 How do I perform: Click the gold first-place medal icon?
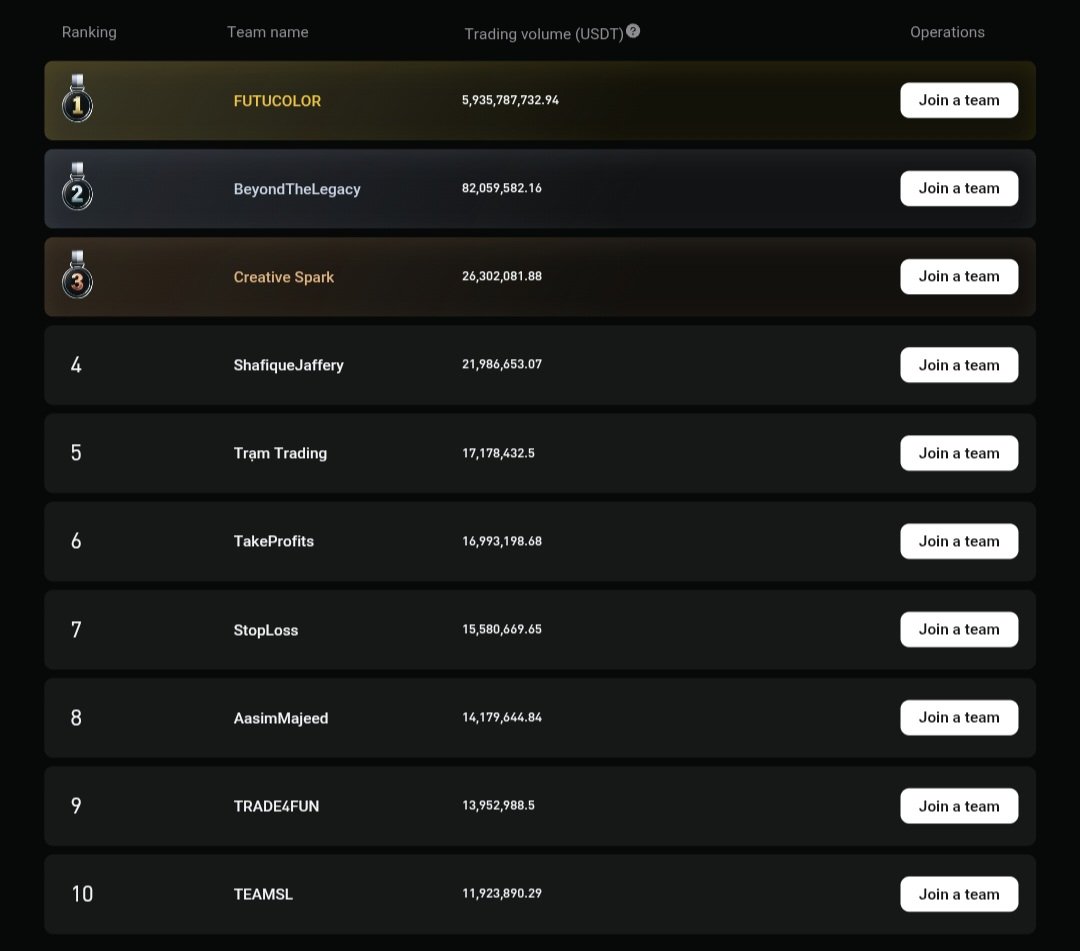pos(77,98)
